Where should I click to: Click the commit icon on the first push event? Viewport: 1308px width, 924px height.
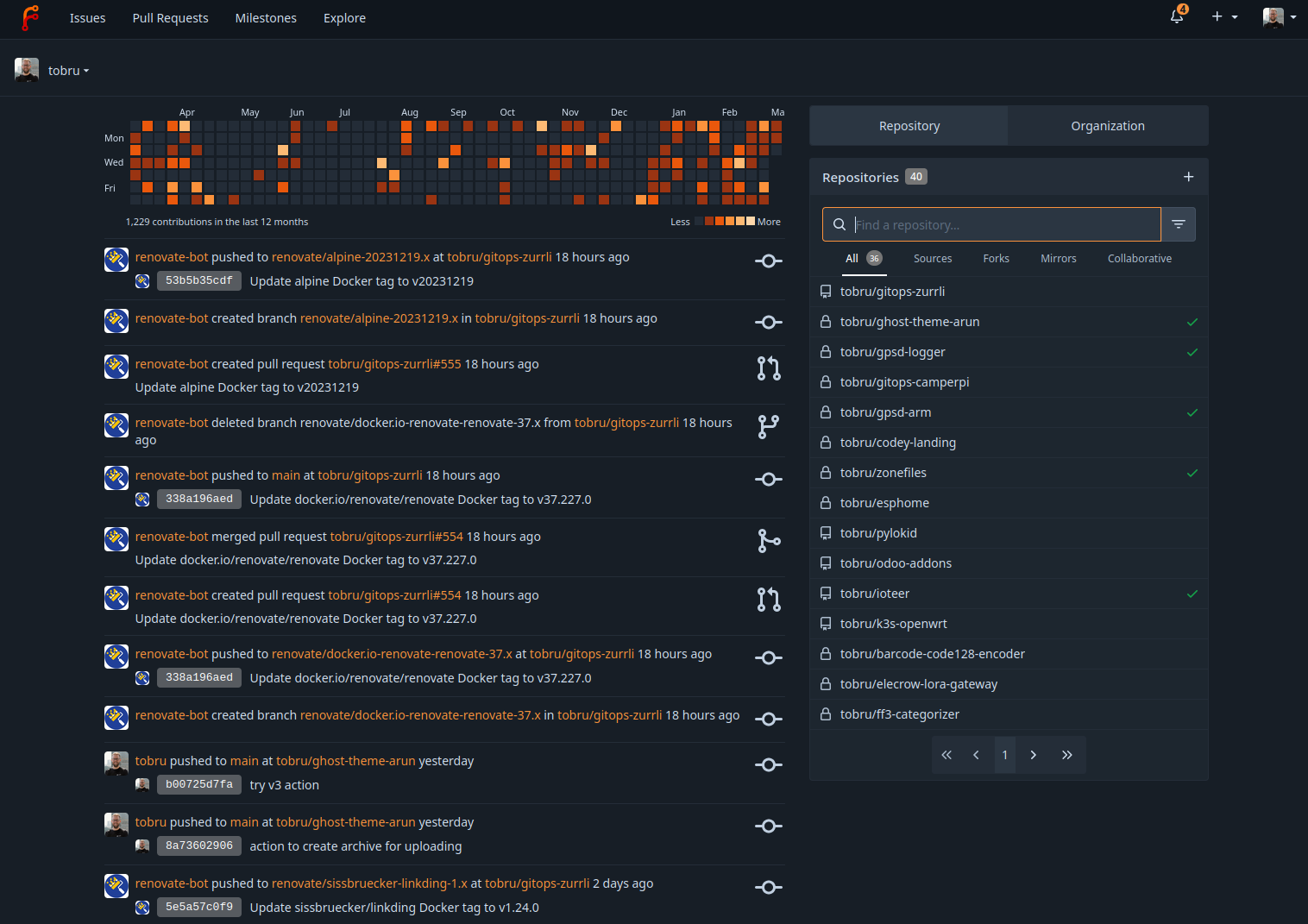pos(768,261)
